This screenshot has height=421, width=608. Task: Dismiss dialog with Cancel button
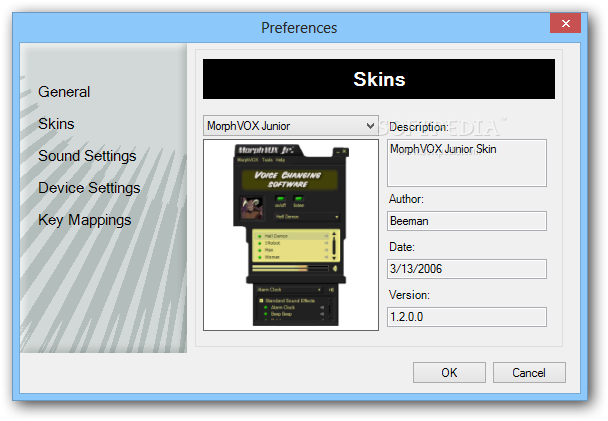(x=529, y=373)
